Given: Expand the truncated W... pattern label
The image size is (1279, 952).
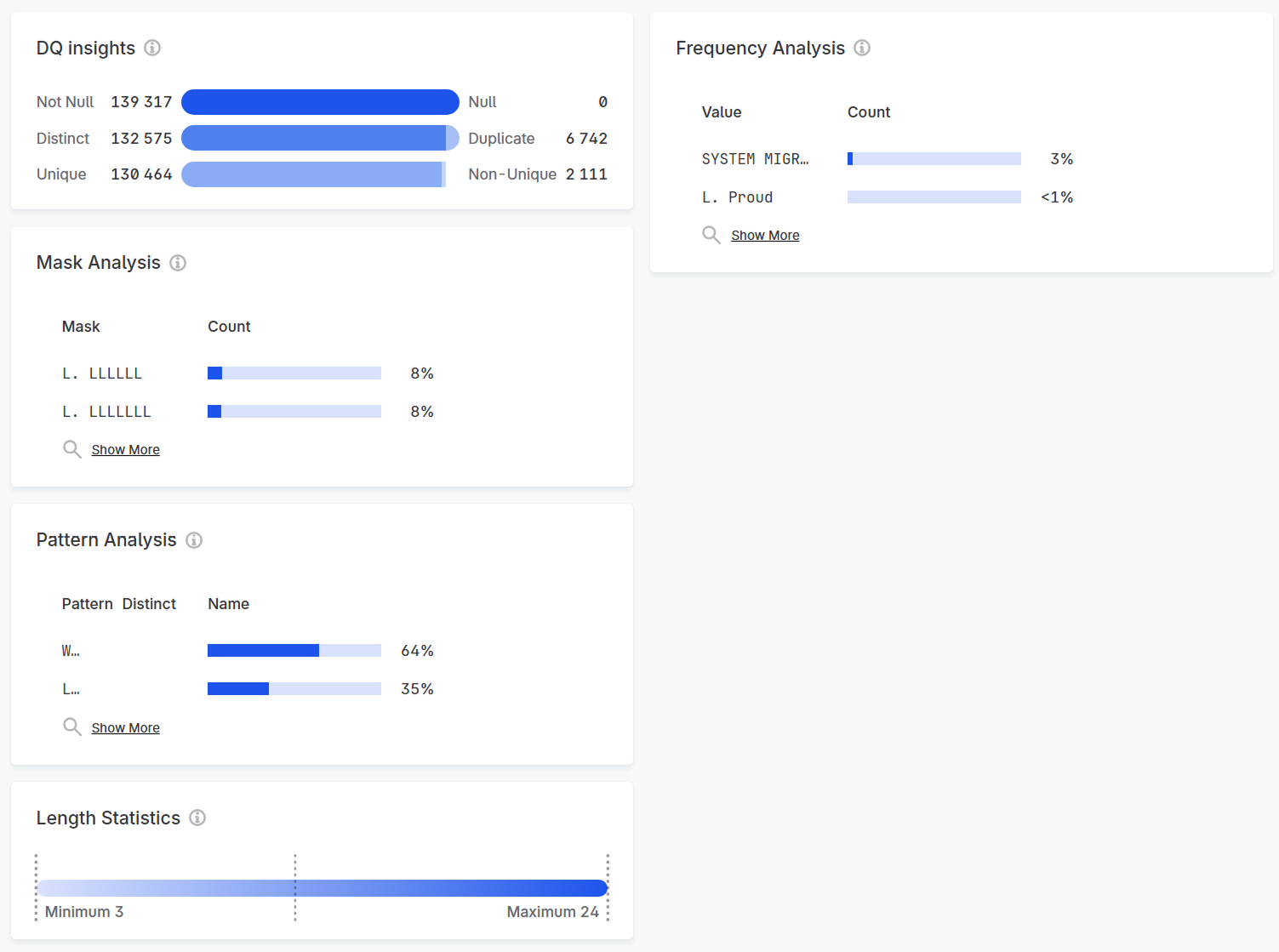Looking at the screenshot, I should tap(71, 650).
